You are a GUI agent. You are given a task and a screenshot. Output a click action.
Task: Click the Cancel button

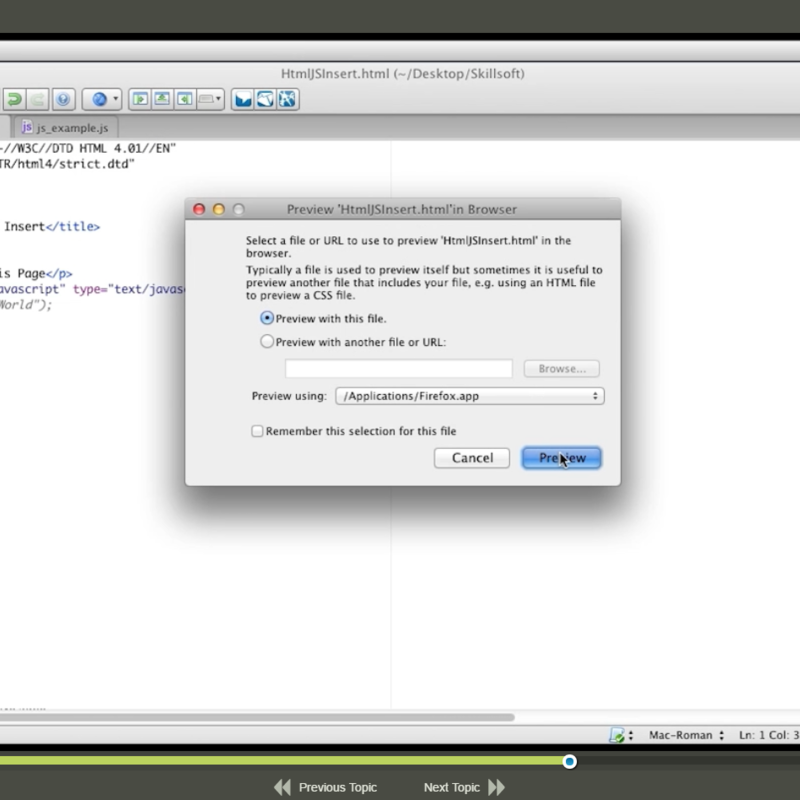(472, 458)
